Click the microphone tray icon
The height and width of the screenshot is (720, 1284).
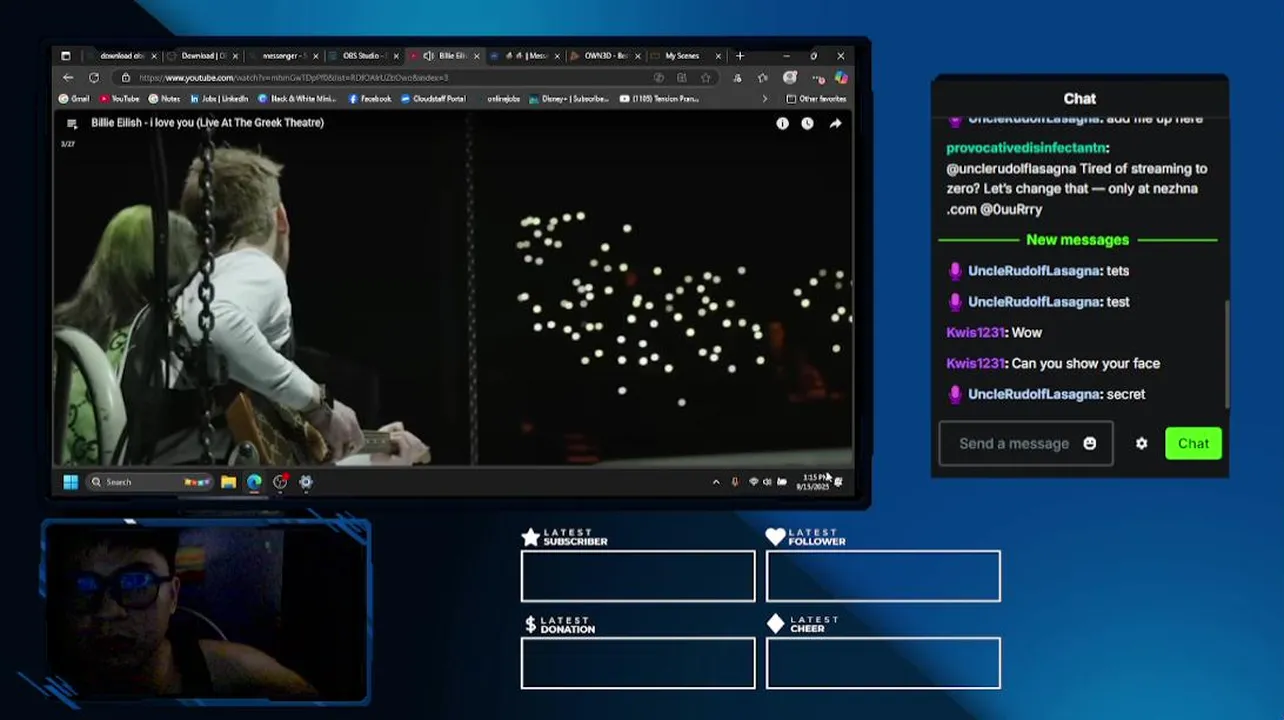pyautogui.click(x=735, y=482)
